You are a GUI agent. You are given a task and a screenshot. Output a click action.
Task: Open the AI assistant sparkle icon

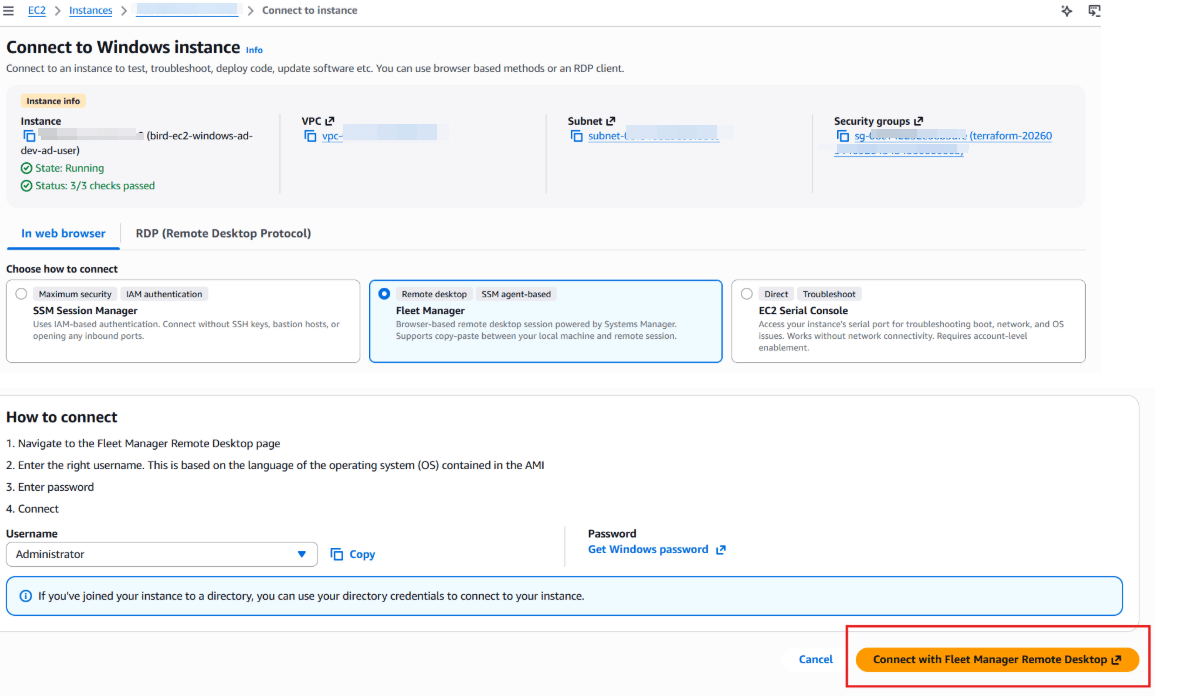(1066, 11)
